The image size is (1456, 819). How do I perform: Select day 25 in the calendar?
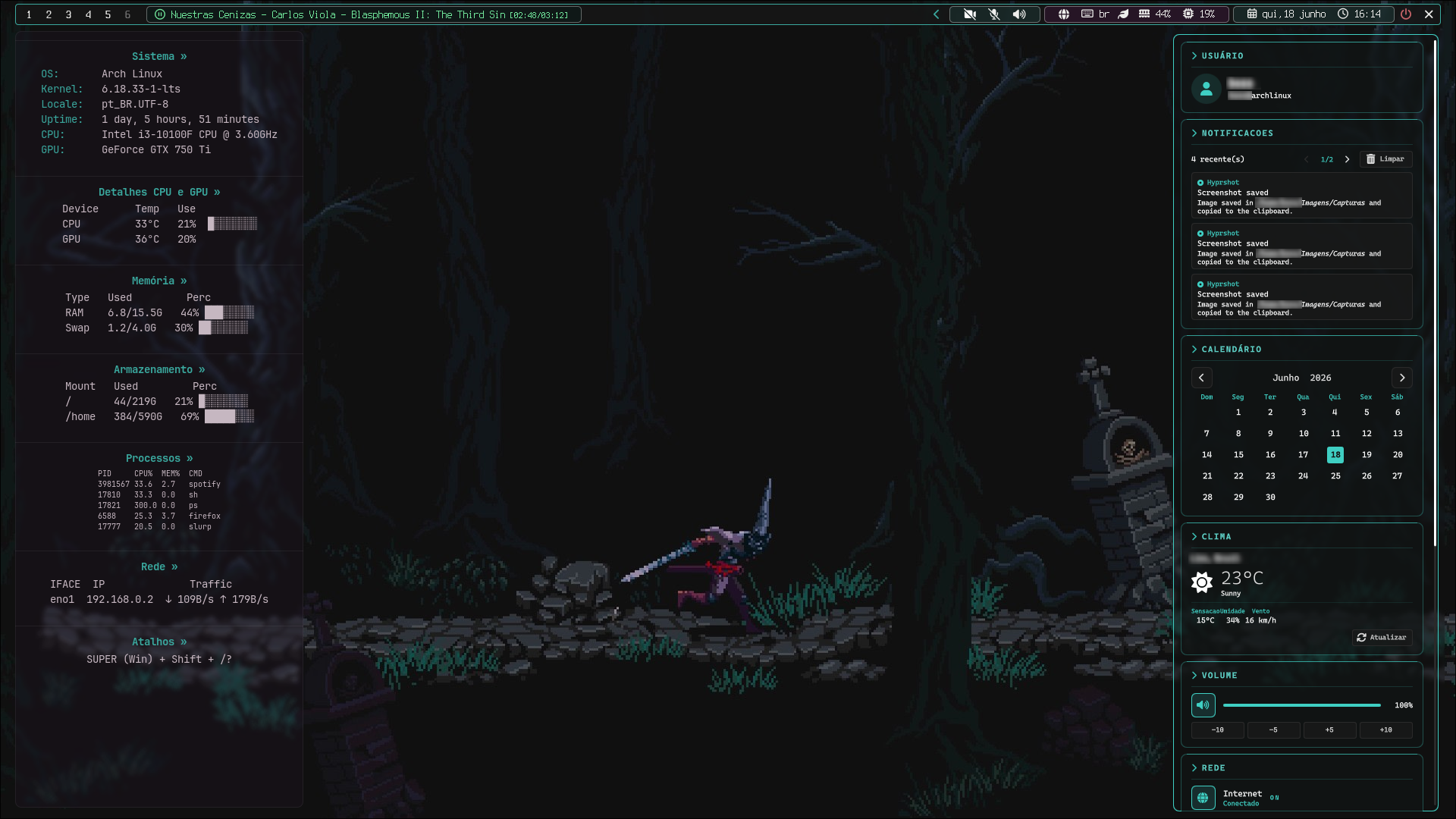point(1335,476)
